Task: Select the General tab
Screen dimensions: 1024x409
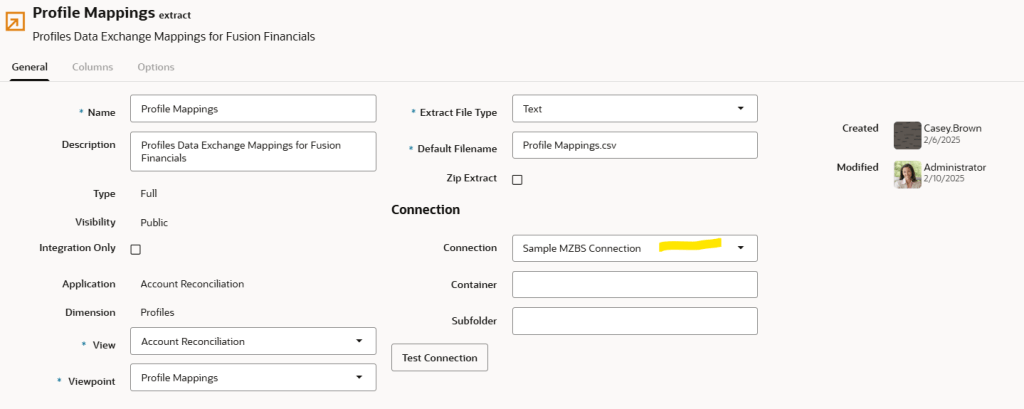Action: pos(29,67)
